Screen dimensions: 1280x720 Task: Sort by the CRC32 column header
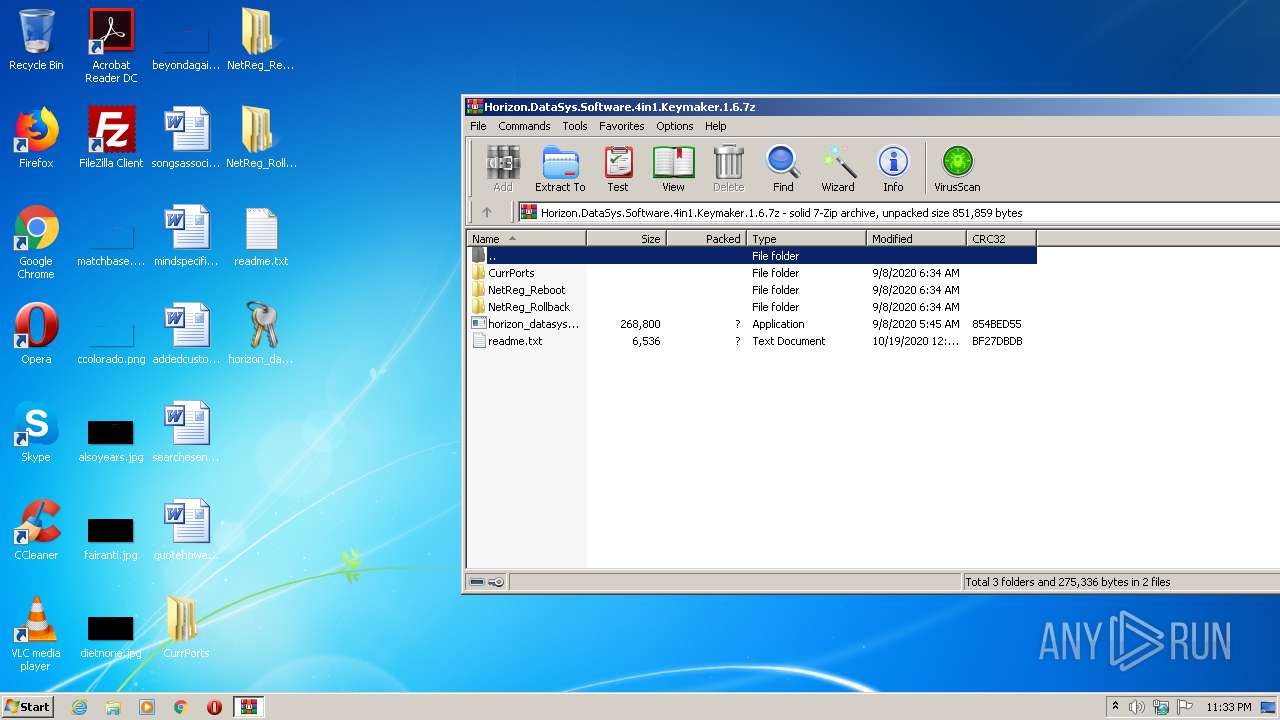pos(1001,238)
